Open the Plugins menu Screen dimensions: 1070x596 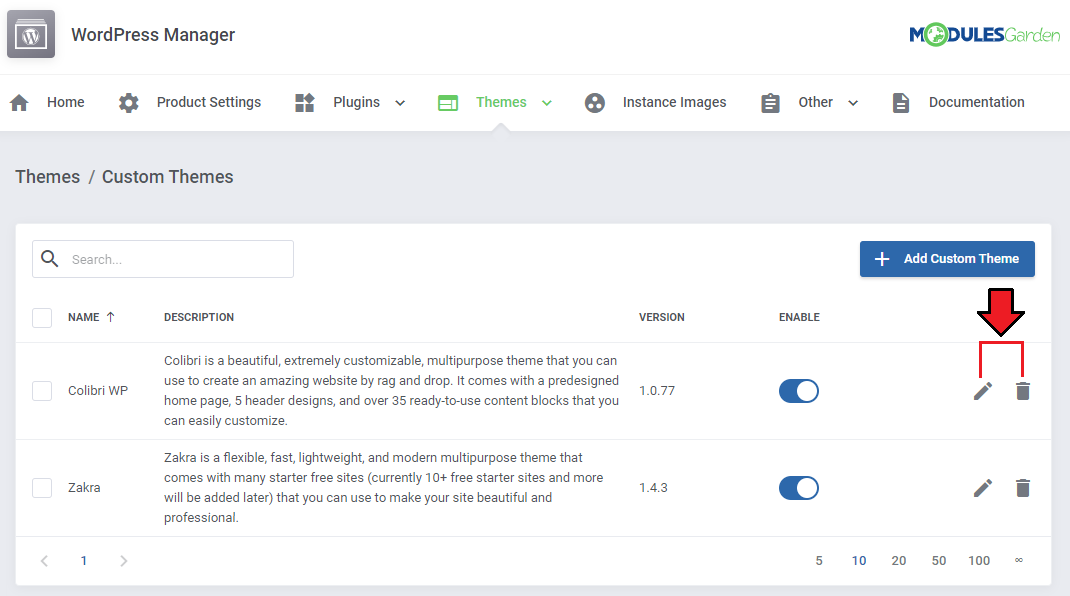(x=356, y=102)
